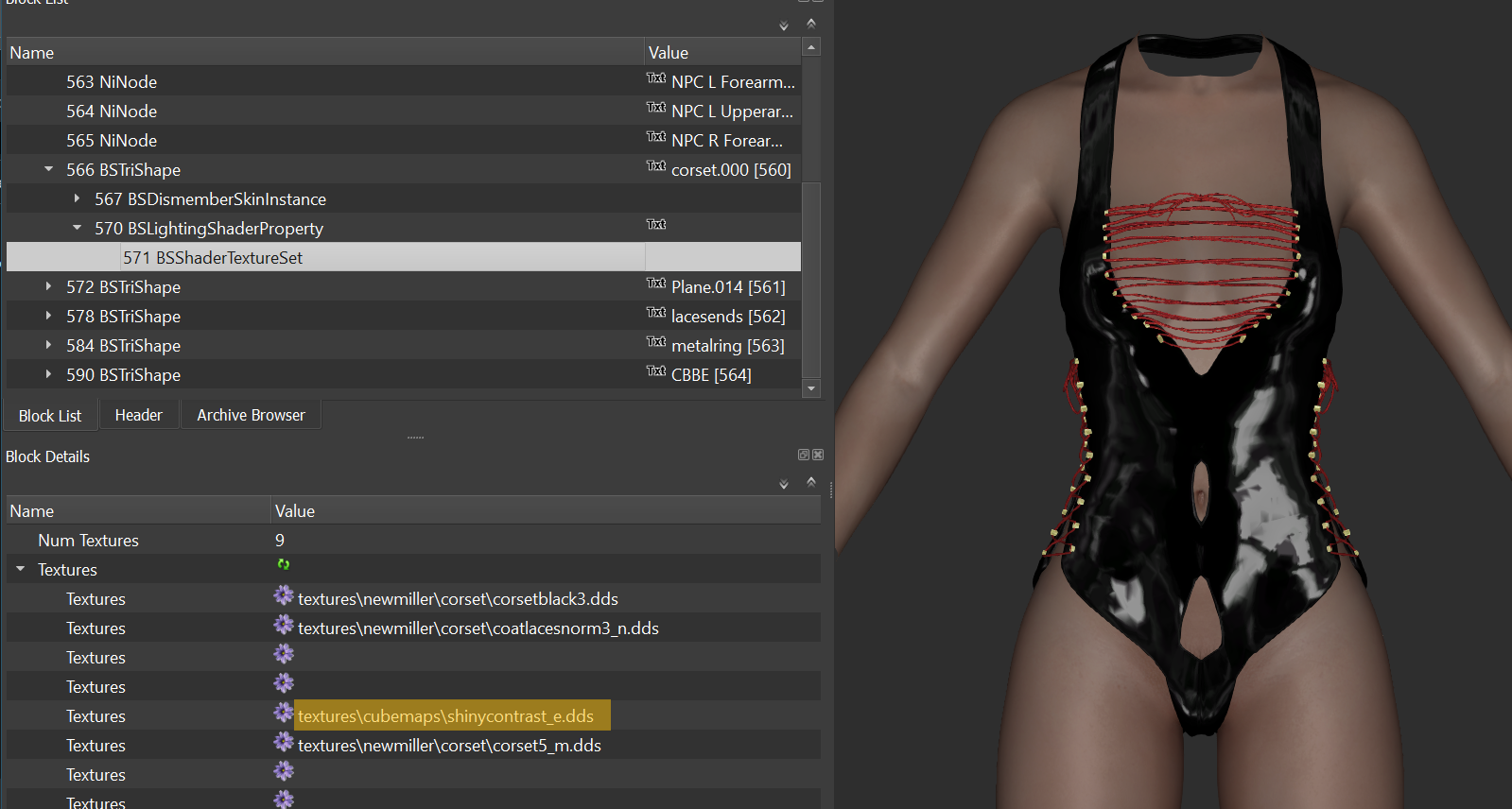1512x809 pixels.
Task: Select corsetblack3.dds texture path value
Action: pos(458,599)
